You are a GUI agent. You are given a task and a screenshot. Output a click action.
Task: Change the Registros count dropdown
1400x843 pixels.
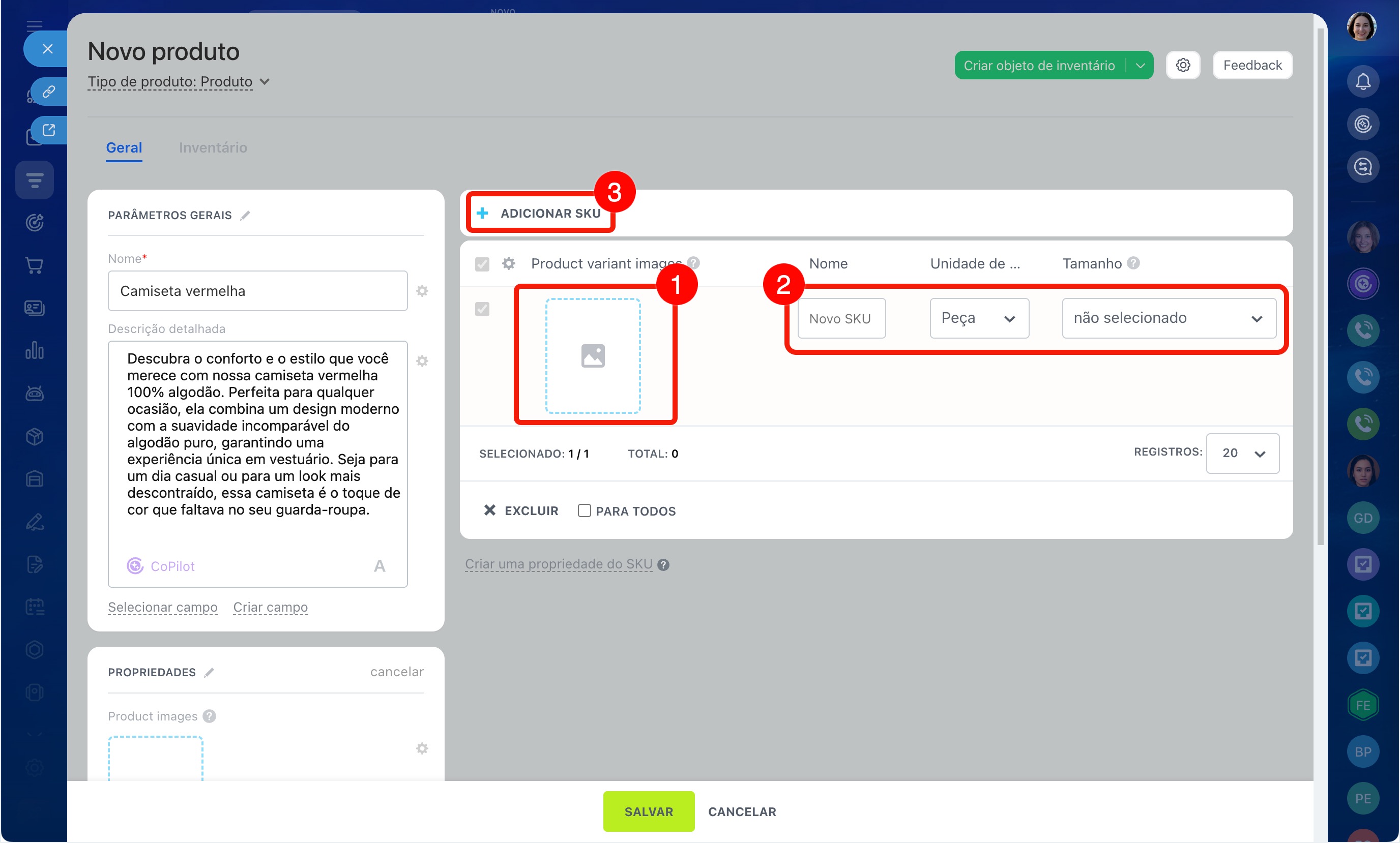1242,454
